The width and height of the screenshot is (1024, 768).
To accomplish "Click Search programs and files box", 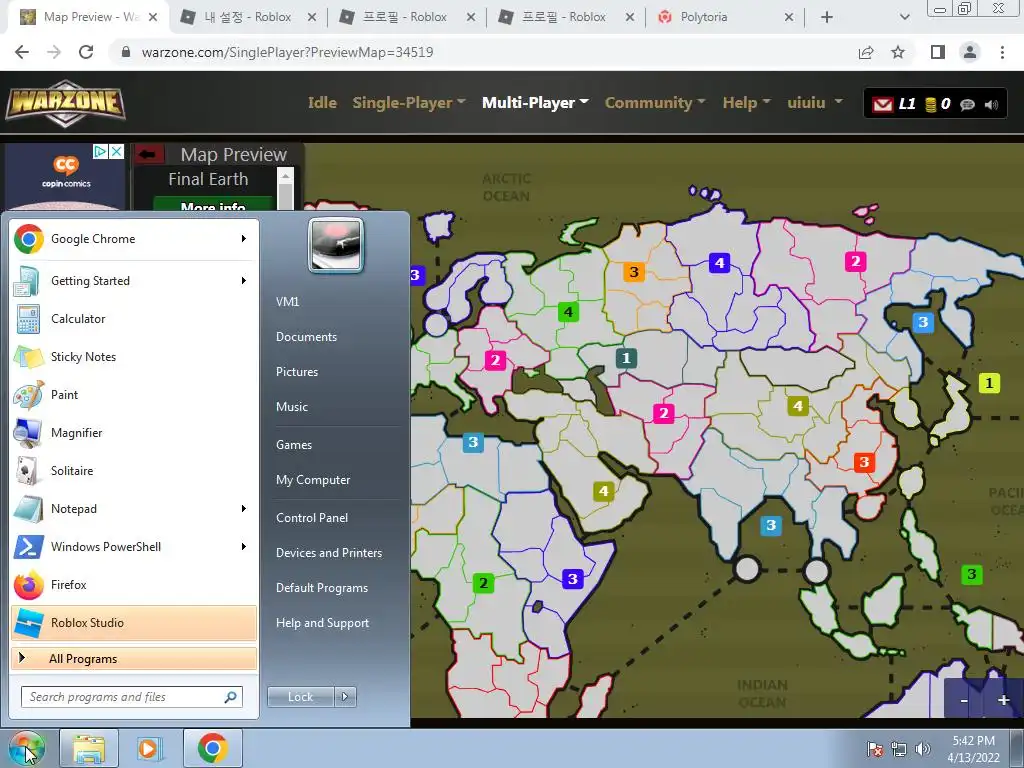I will click(x=131, y=697).
